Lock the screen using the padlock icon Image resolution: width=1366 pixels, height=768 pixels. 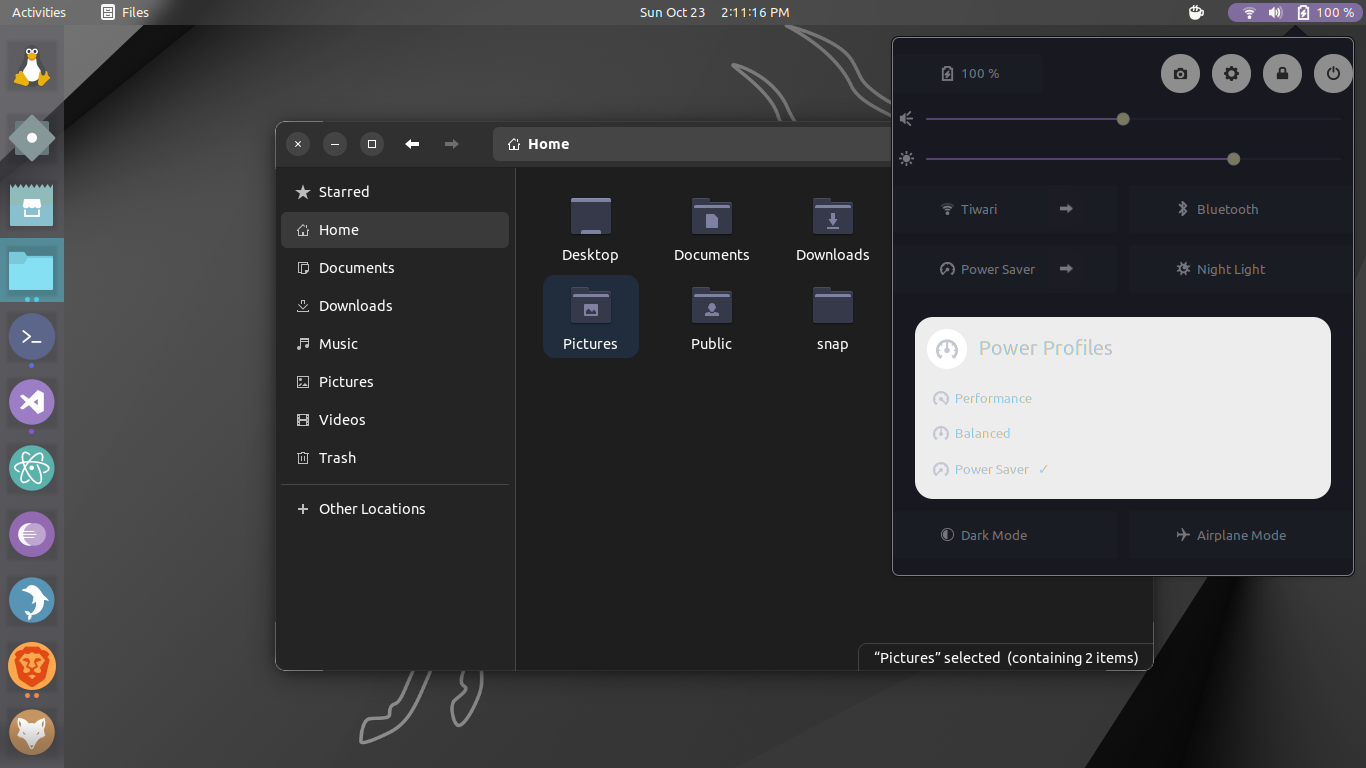pyautogui.click(x=1282, y=73)
